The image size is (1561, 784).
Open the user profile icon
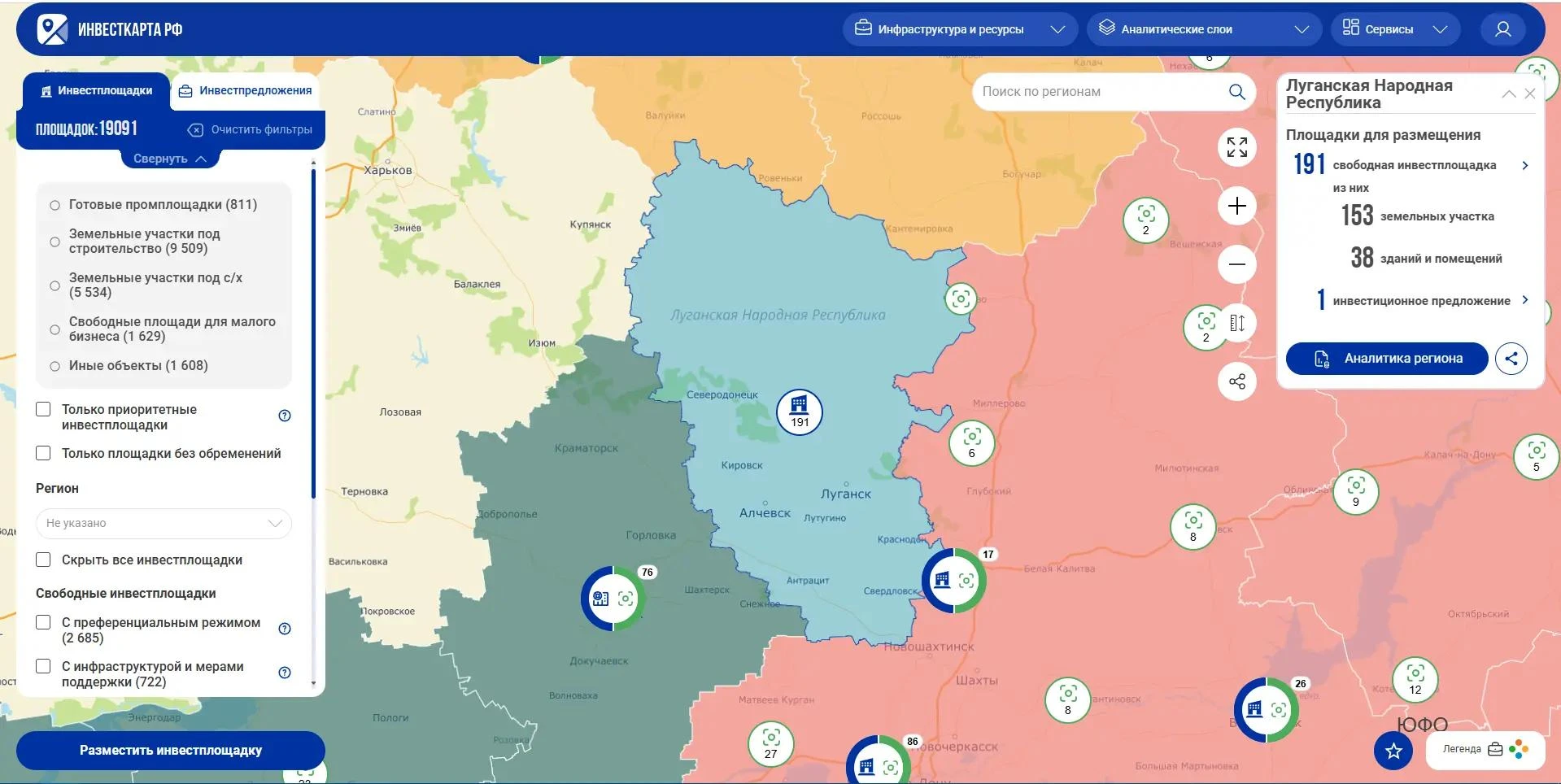(x=1502, y=29)
